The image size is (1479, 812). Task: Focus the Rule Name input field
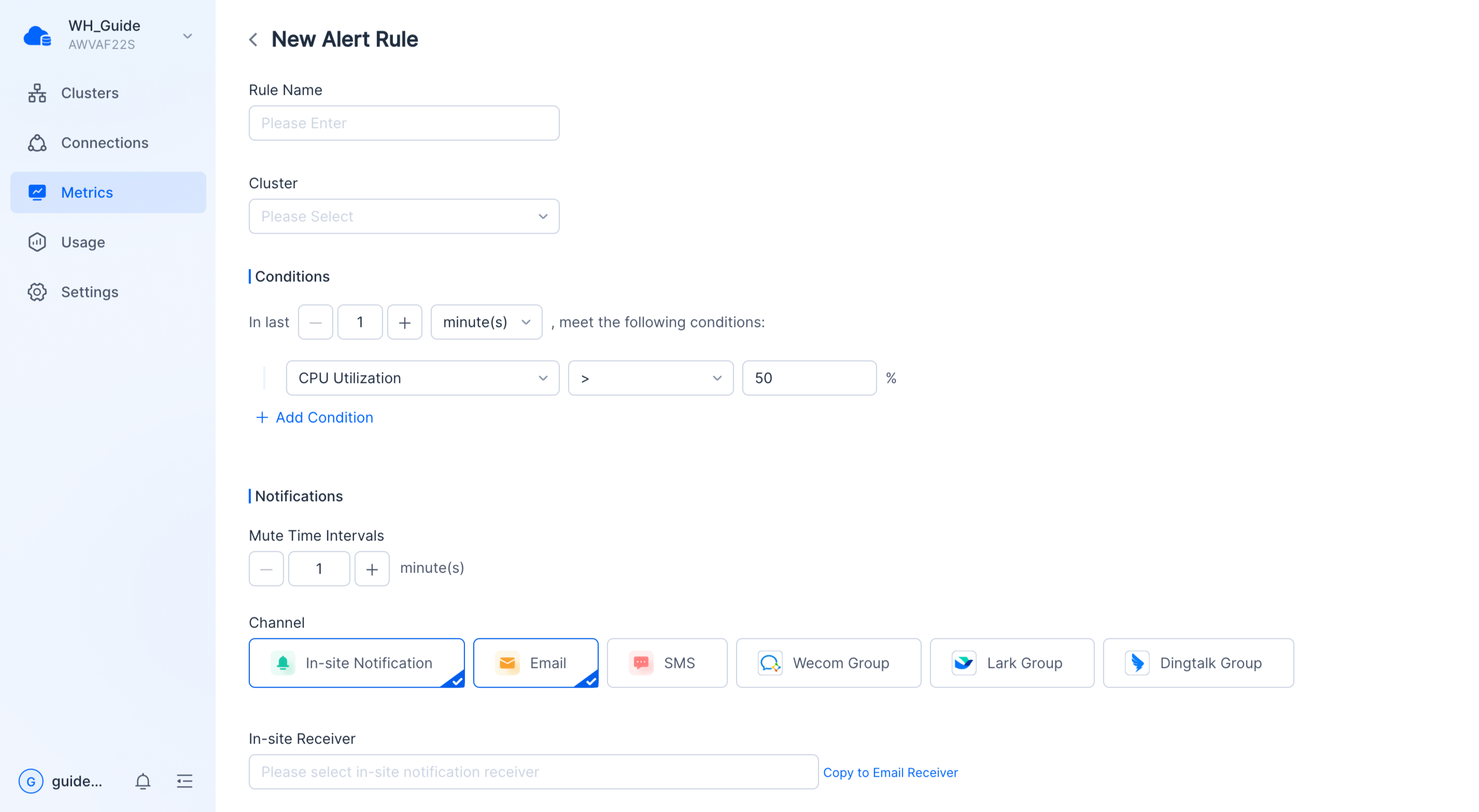404,123
